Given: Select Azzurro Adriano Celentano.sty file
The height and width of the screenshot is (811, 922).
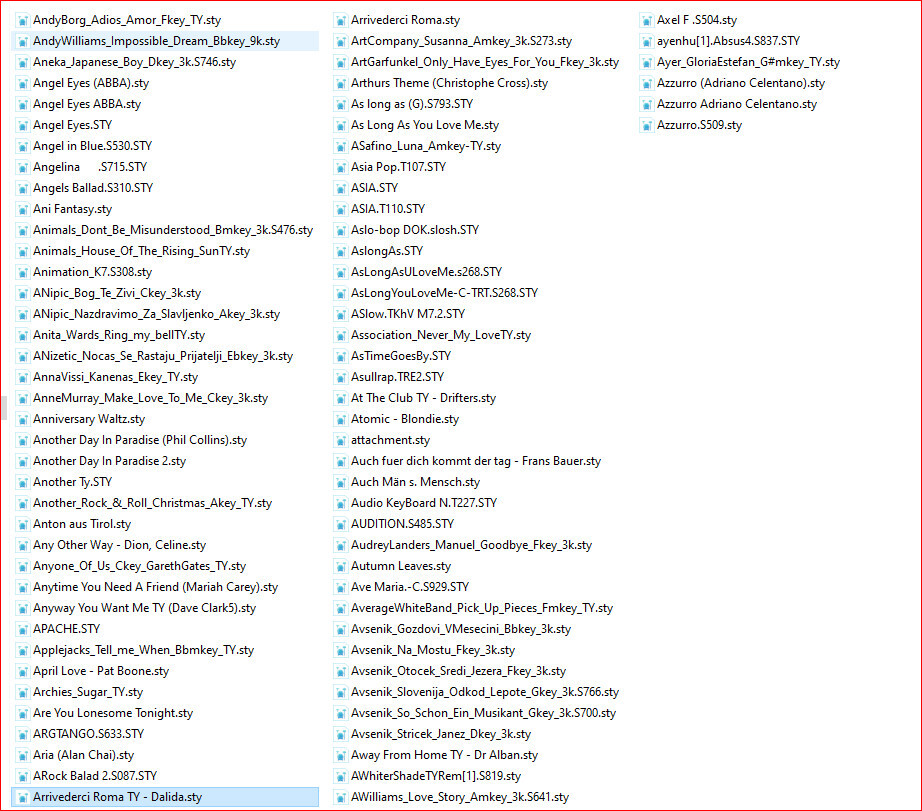Looking at the screenshot, I should point(737,104).
